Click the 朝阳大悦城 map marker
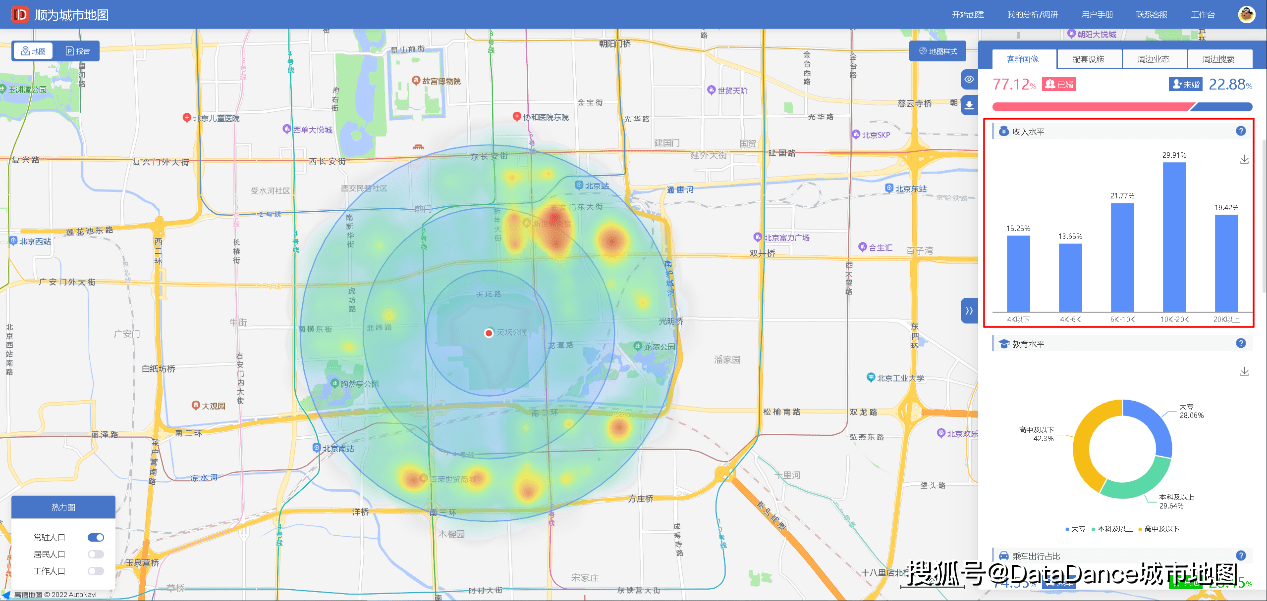 click(1070, 35)
